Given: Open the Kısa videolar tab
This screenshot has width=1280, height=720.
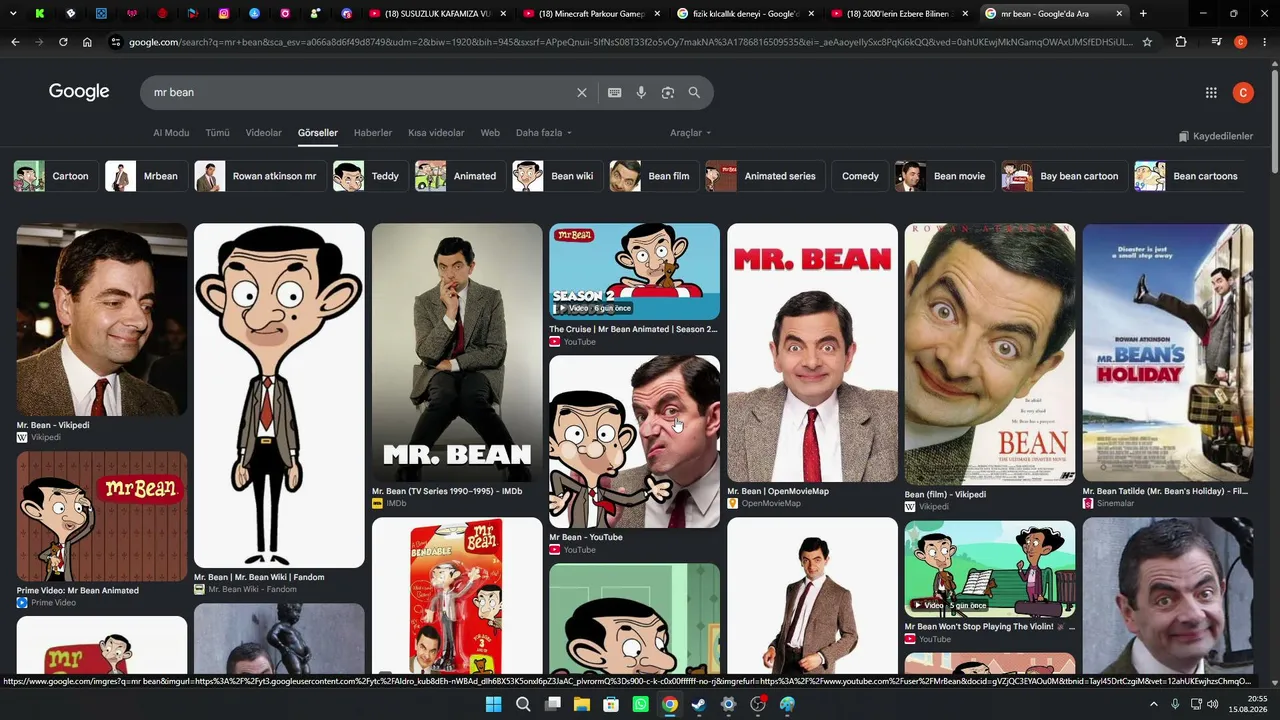Looking at the screenshot, I should tap(436, 133).
